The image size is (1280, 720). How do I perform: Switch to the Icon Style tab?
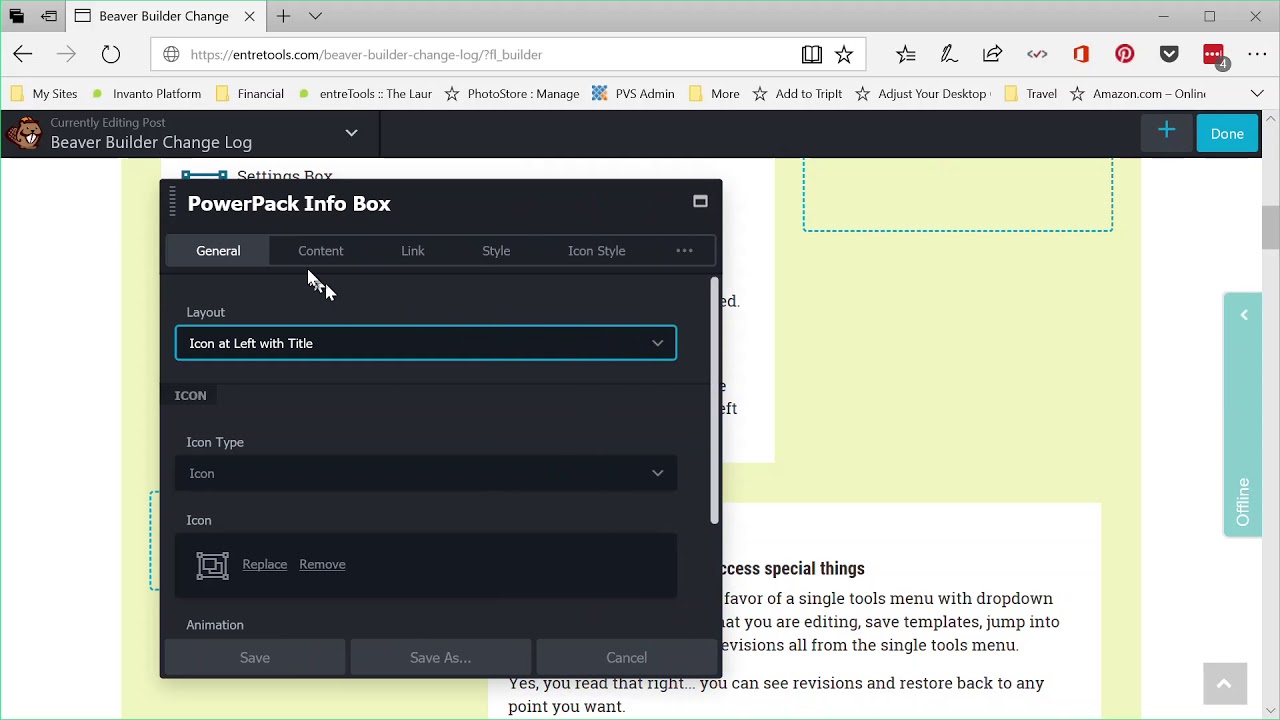tap(596, 251)
